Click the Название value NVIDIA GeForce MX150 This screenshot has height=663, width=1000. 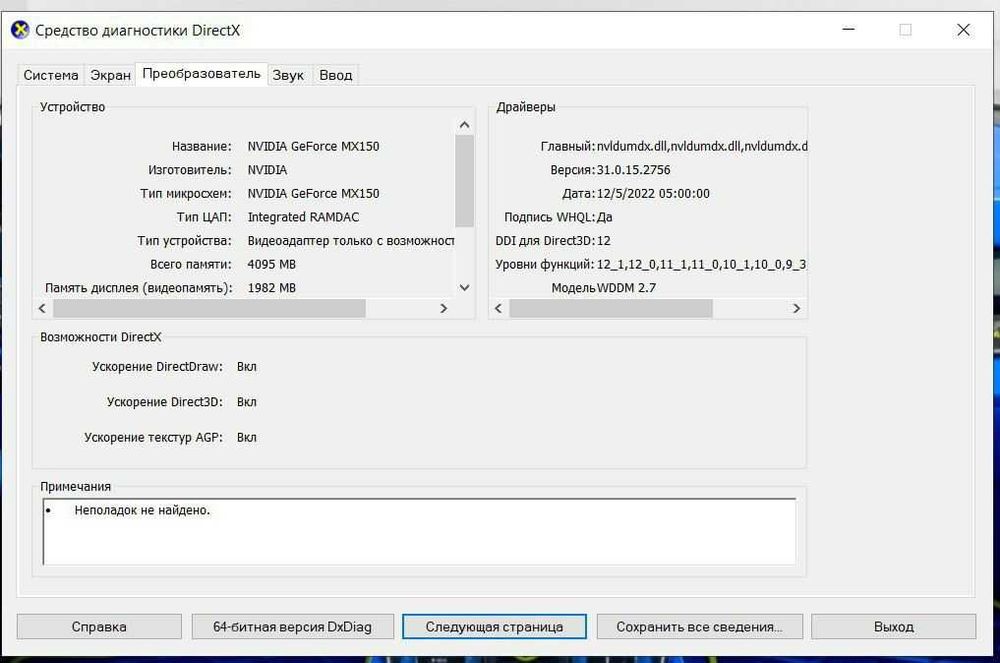[x=313, y=146]
